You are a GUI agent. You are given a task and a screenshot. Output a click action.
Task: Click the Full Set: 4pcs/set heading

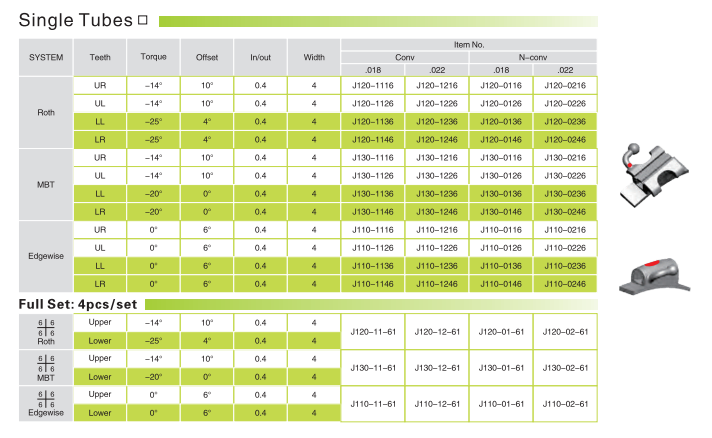(78, 304)
